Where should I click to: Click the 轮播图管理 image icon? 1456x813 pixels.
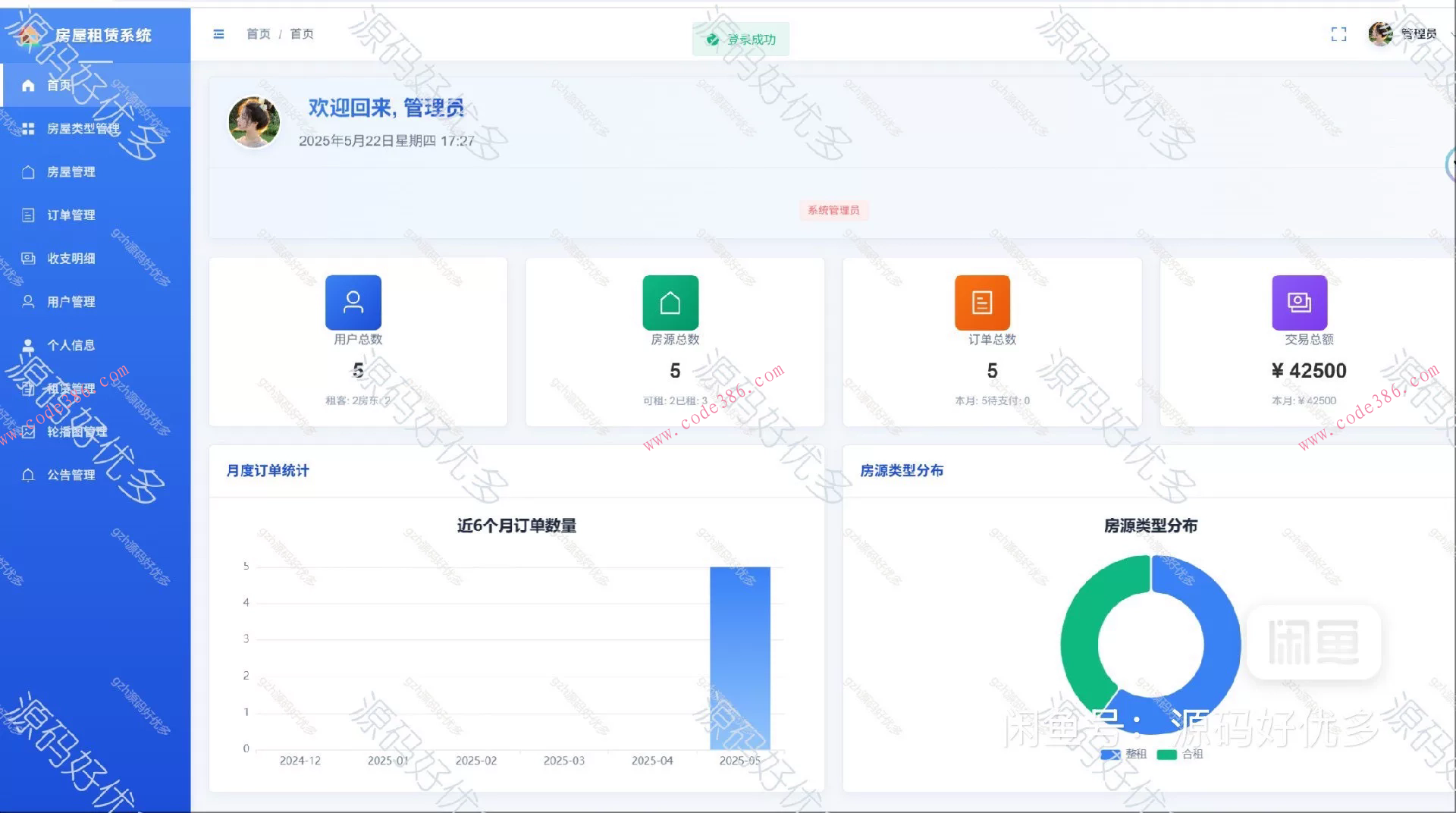click(x=29, y=431)
